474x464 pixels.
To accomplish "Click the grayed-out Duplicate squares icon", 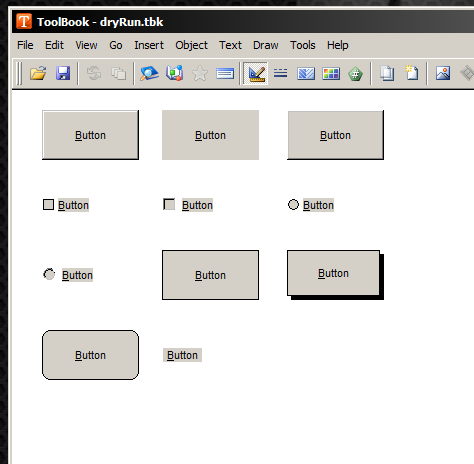I will click(x=119, y=73).
